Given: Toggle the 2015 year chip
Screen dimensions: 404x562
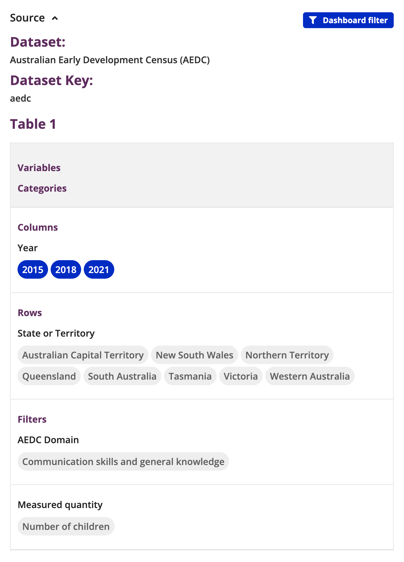Looking at the screenshot, I should 33,270.
